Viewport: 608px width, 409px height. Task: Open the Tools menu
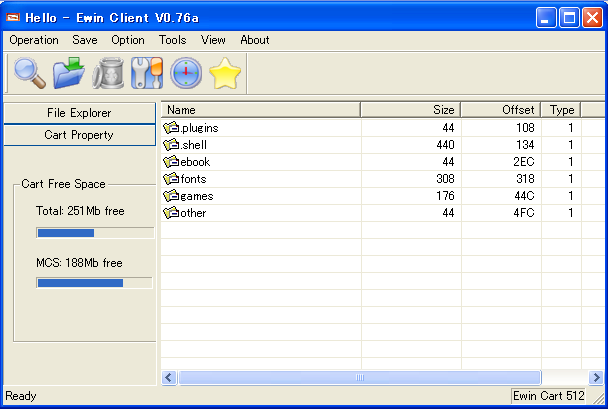173,40
